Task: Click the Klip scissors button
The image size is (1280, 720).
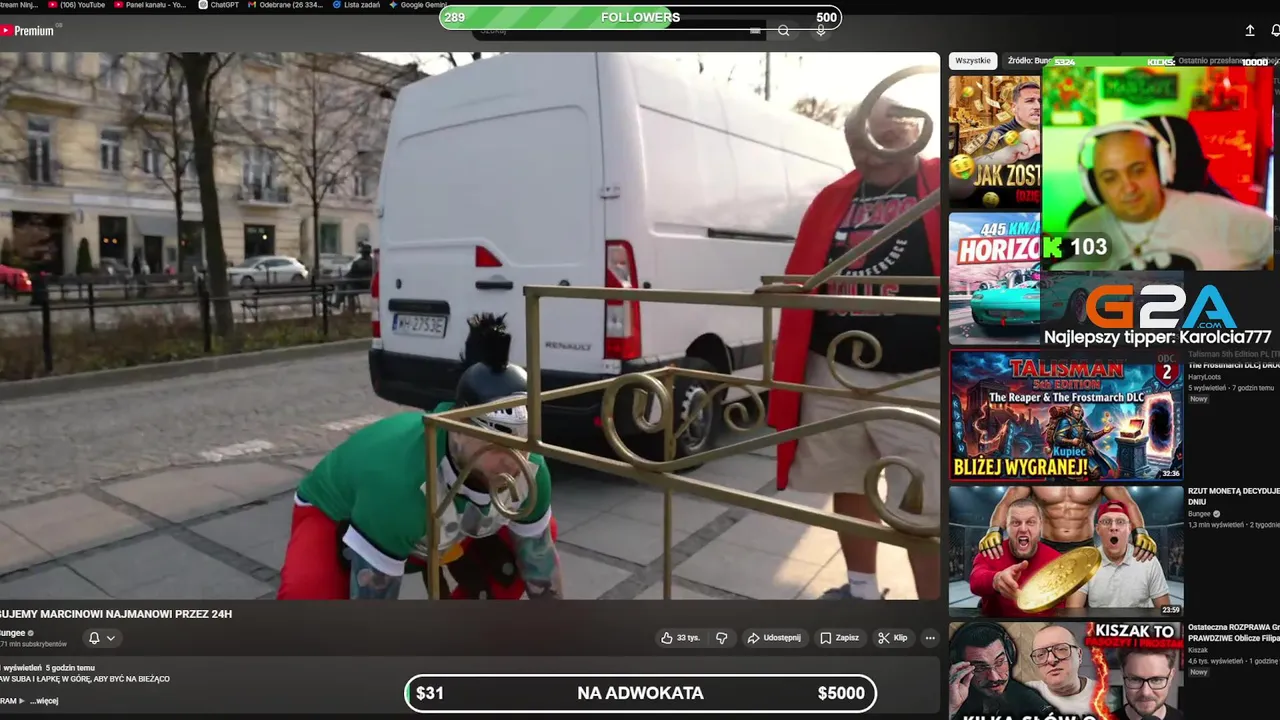Action: [x=893, y=638]
